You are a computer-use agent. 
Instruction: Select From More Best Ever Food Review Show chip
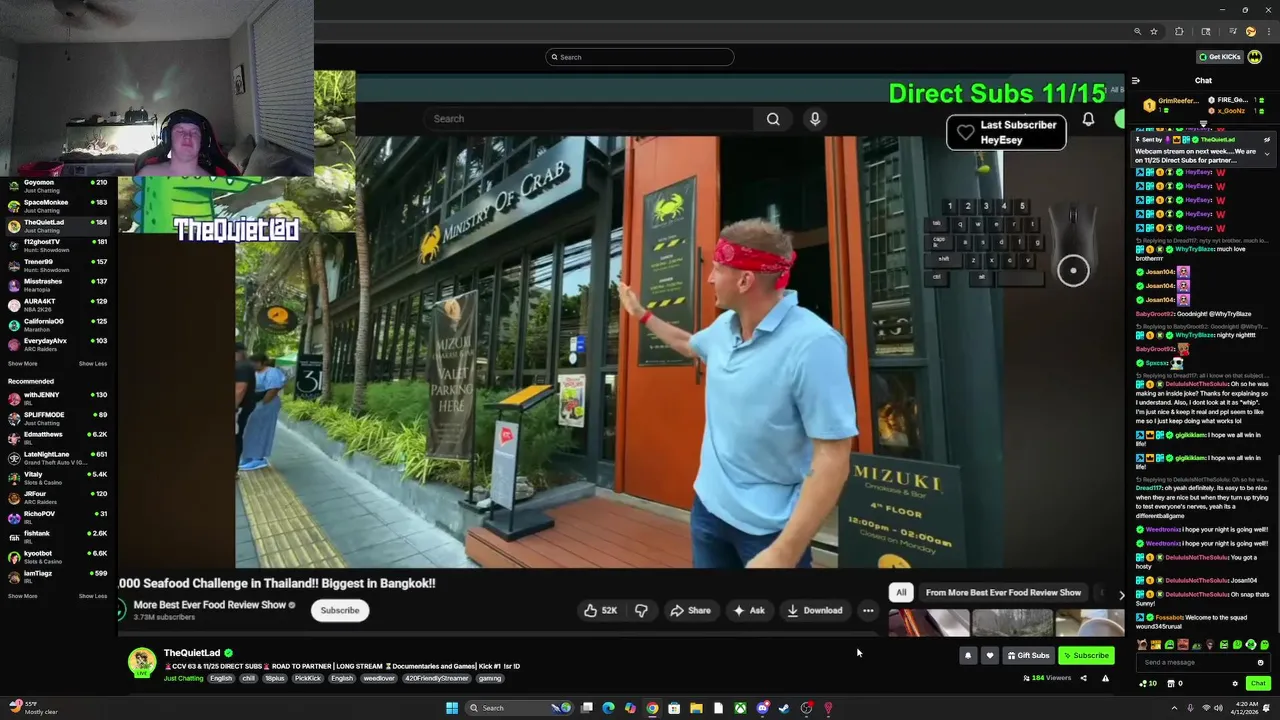[1003, 592]
